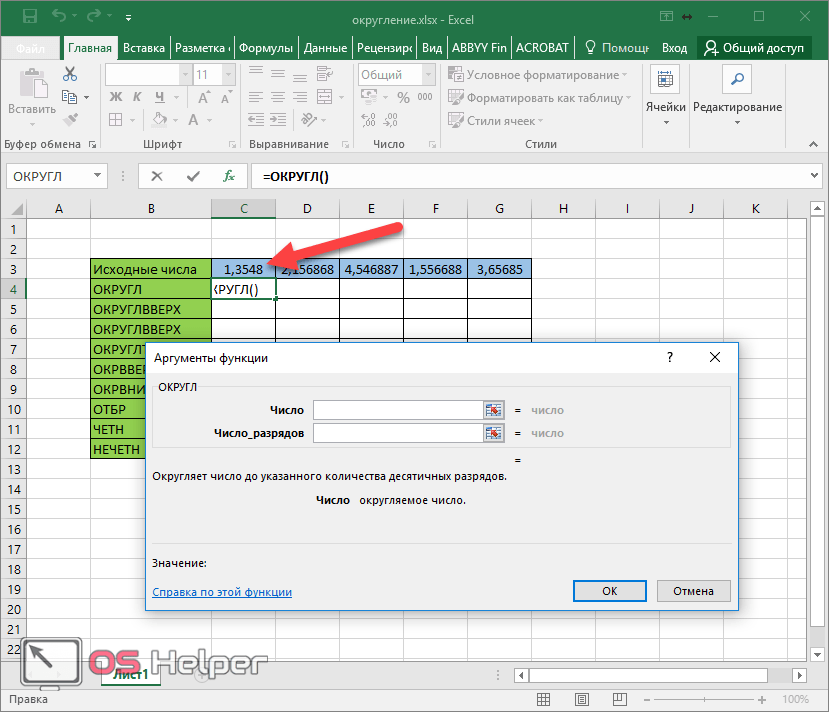The height and width of the screenshot is (712, 829).
Task: Switch to Page Layout view in status bar
Action: 582,699
